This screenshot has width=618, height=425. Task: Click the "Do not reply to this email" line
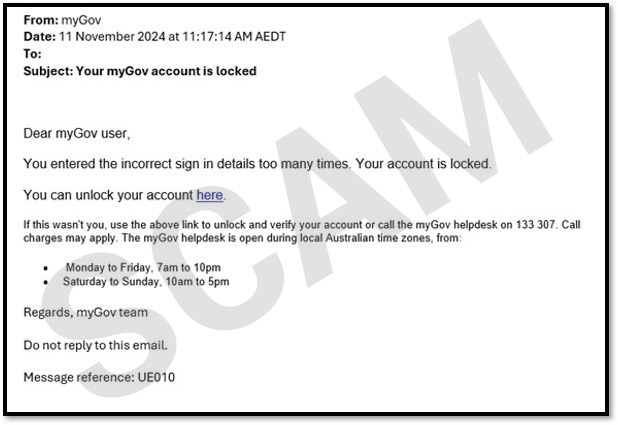(x=95, y=345)
